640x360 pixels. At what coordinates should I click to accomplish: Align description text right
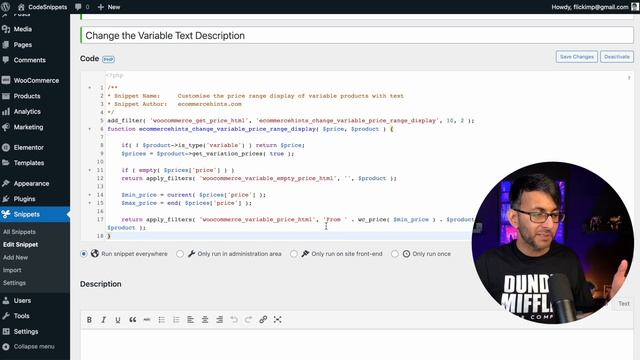click(x=219, y=320)
